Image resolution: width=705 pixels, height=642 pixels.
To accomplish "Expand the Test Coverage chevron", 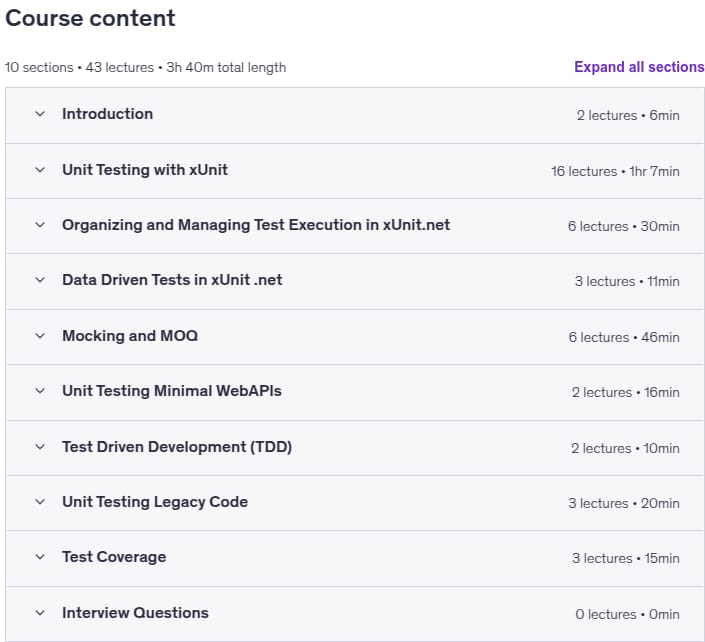I will (40, 557).
